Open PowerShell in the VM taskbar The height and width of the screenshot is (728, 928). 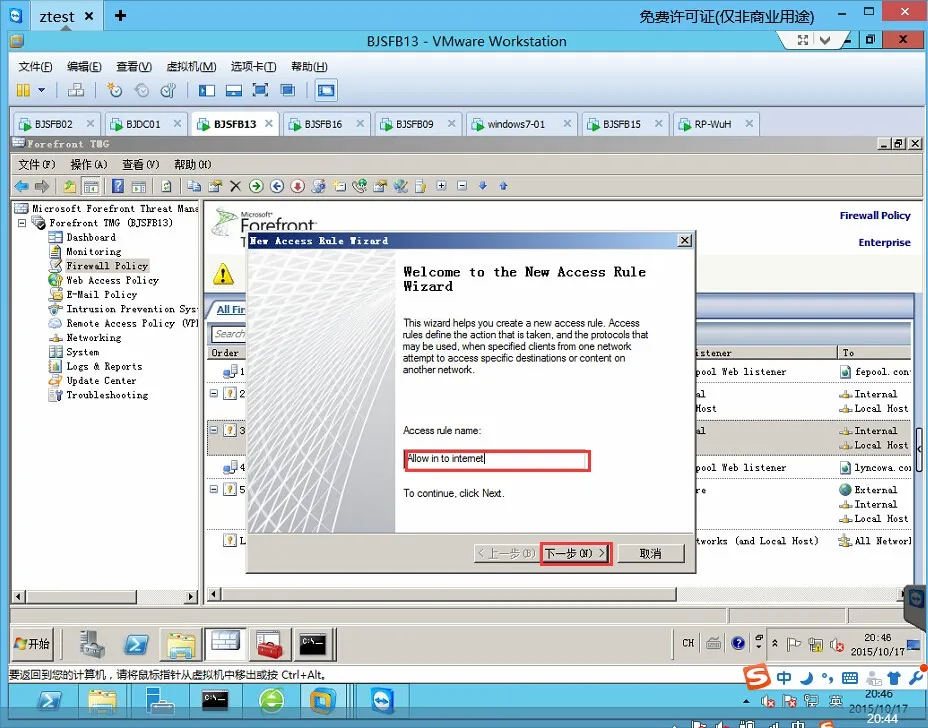(136, 645)
